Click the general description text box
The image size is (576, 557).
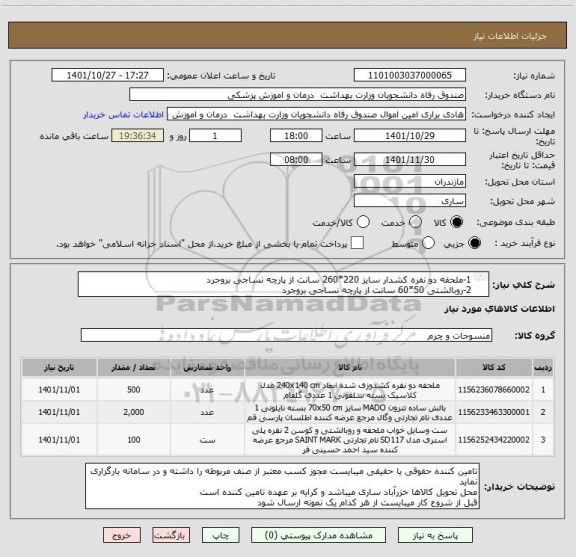283,285
